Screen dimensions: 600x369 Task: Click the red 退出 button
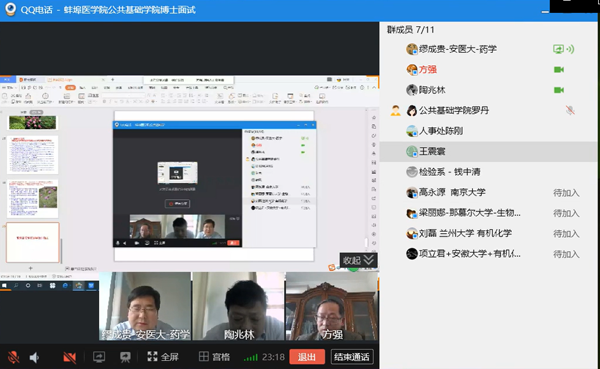click(307, 357)
